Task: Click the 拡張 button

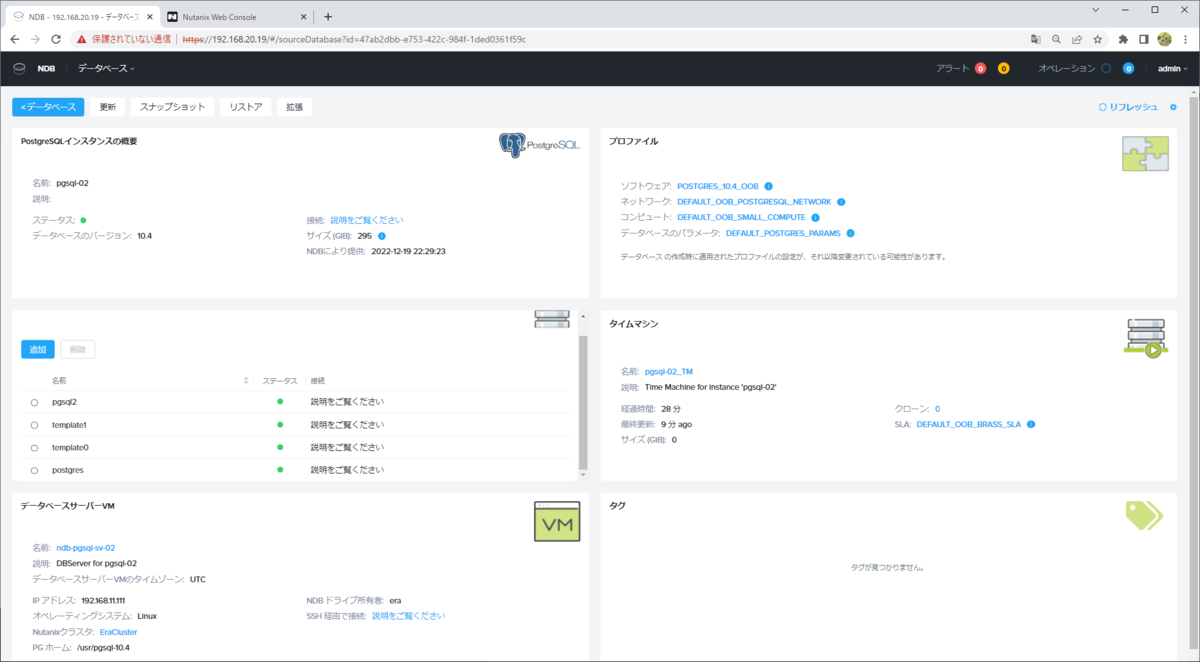Action: tap(294, 107)
